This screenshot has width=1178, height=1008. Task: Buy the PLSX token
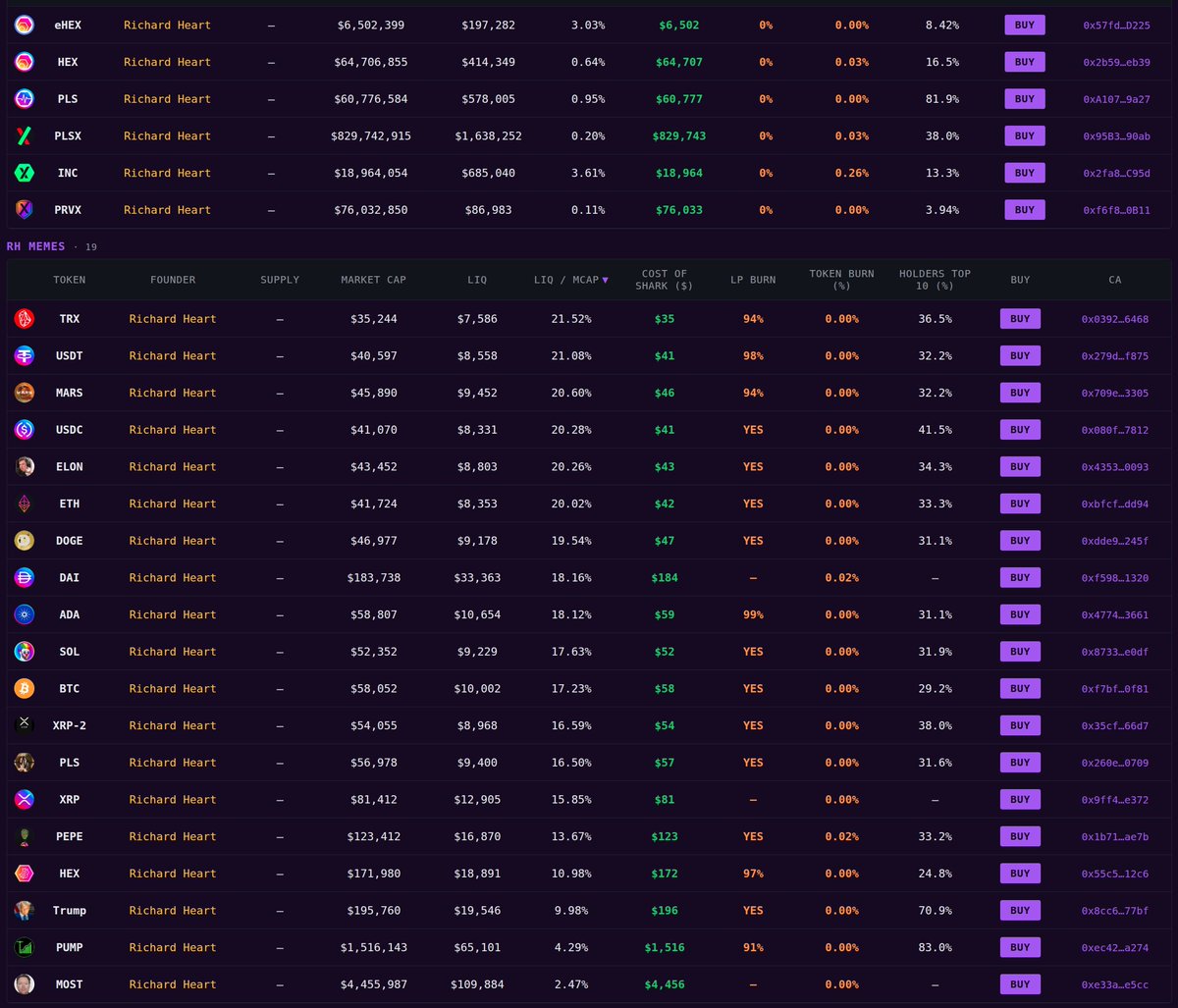(1024, 136)
